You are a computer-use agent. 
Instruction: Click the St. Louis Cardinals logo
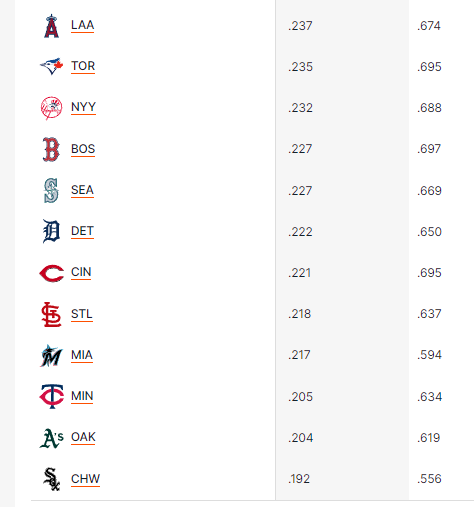pyautogui.click(x=51, y=314)
